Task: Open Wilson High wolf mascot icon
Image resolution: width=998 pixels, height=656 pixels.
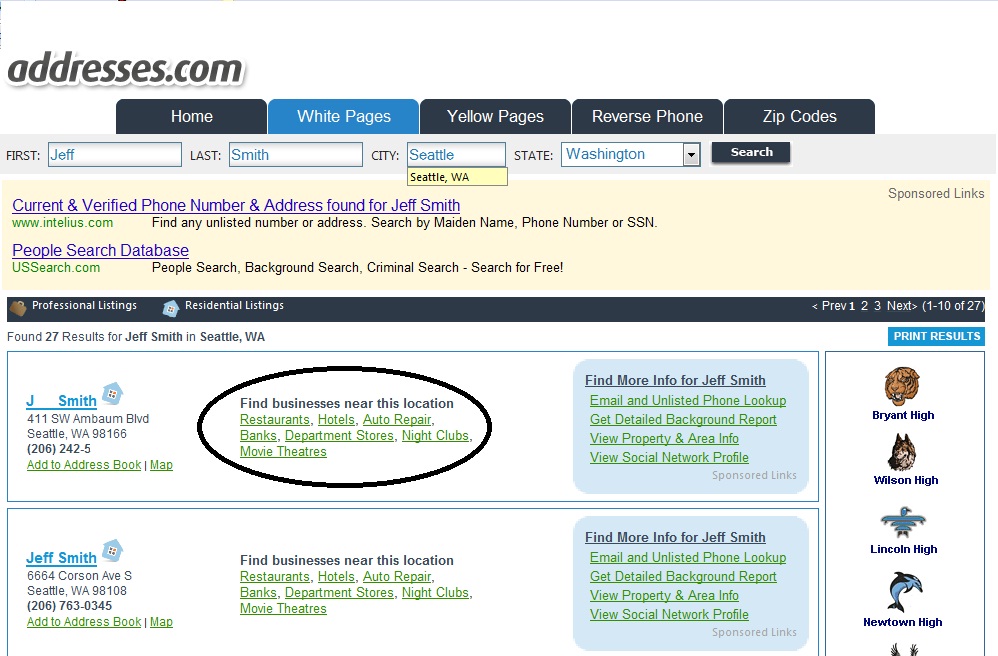Action: (x=903, y=452)
